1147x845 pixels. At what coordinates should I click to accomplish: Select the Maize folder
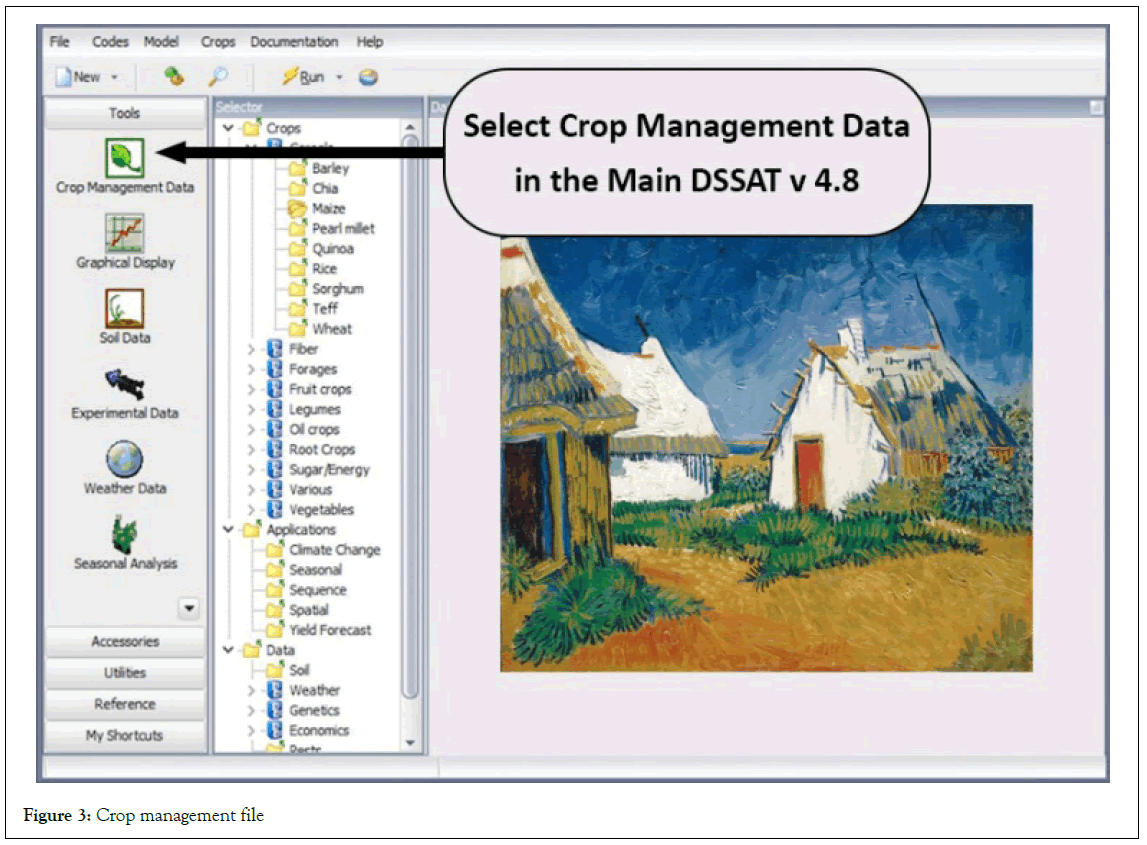tap(317, 209)
